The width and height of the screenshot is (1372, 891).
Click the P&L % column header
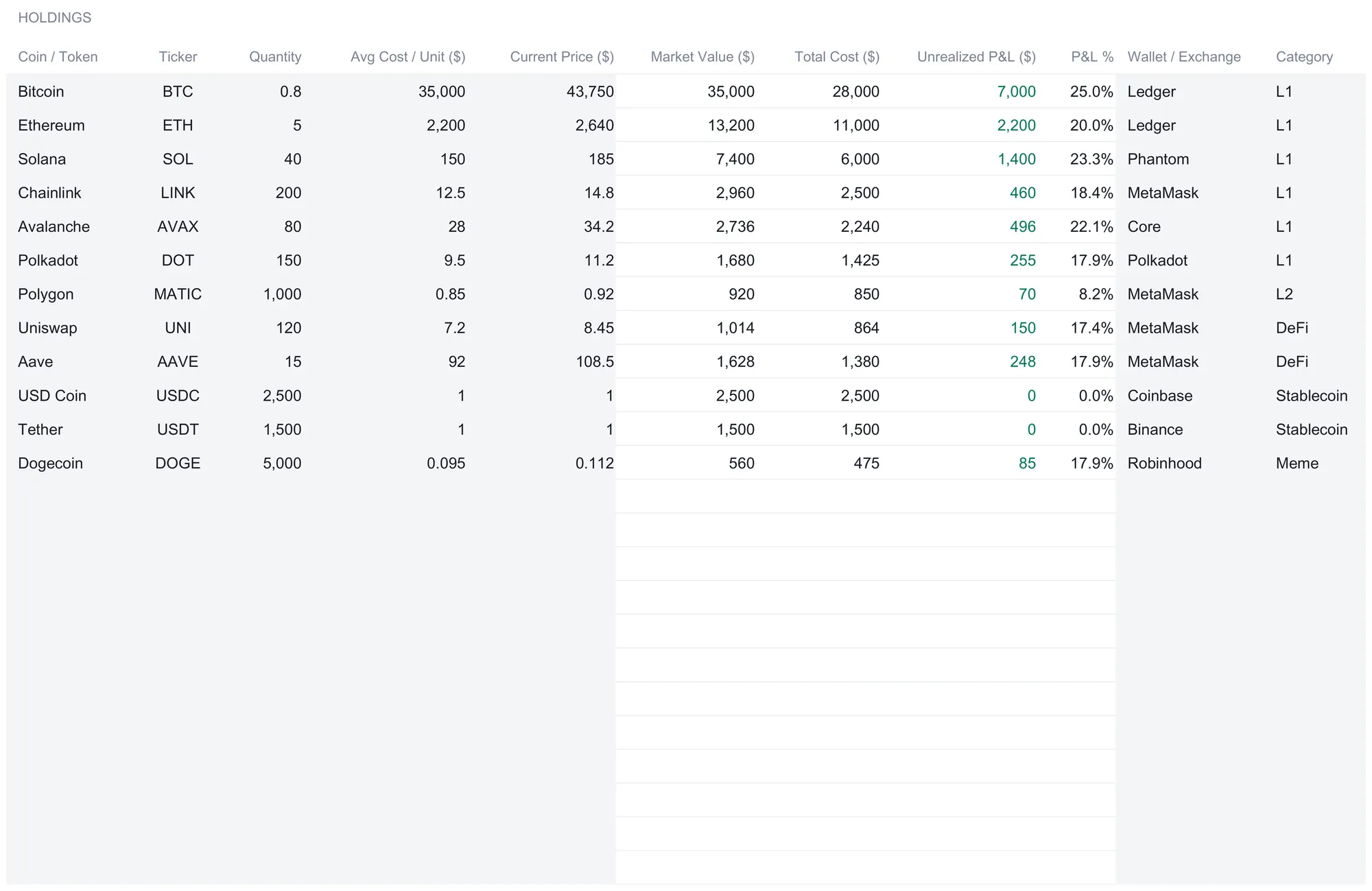(1092, 57)
